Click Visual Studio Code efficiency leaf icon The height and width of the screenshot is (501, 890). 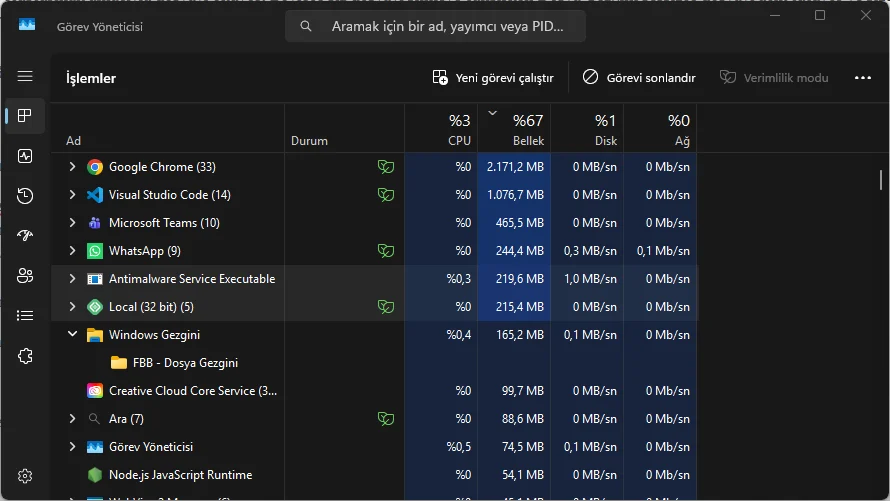click(386, 195)
